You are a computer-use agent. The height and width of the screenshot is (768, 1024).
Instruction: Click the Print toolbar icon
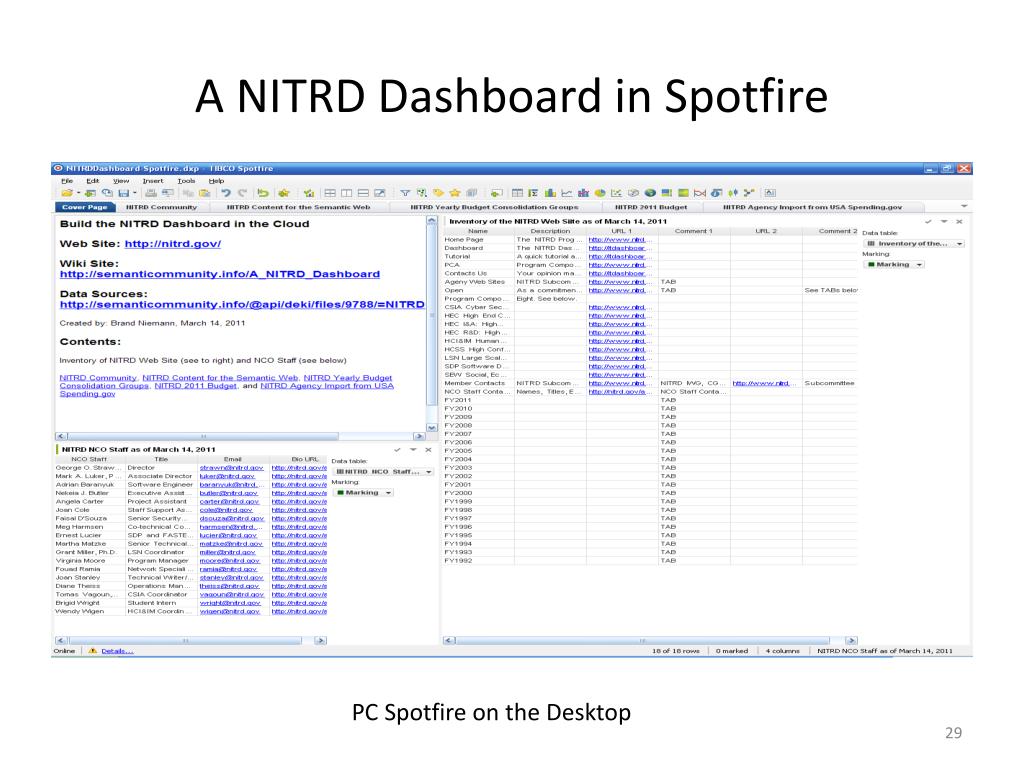pos(150,193)
